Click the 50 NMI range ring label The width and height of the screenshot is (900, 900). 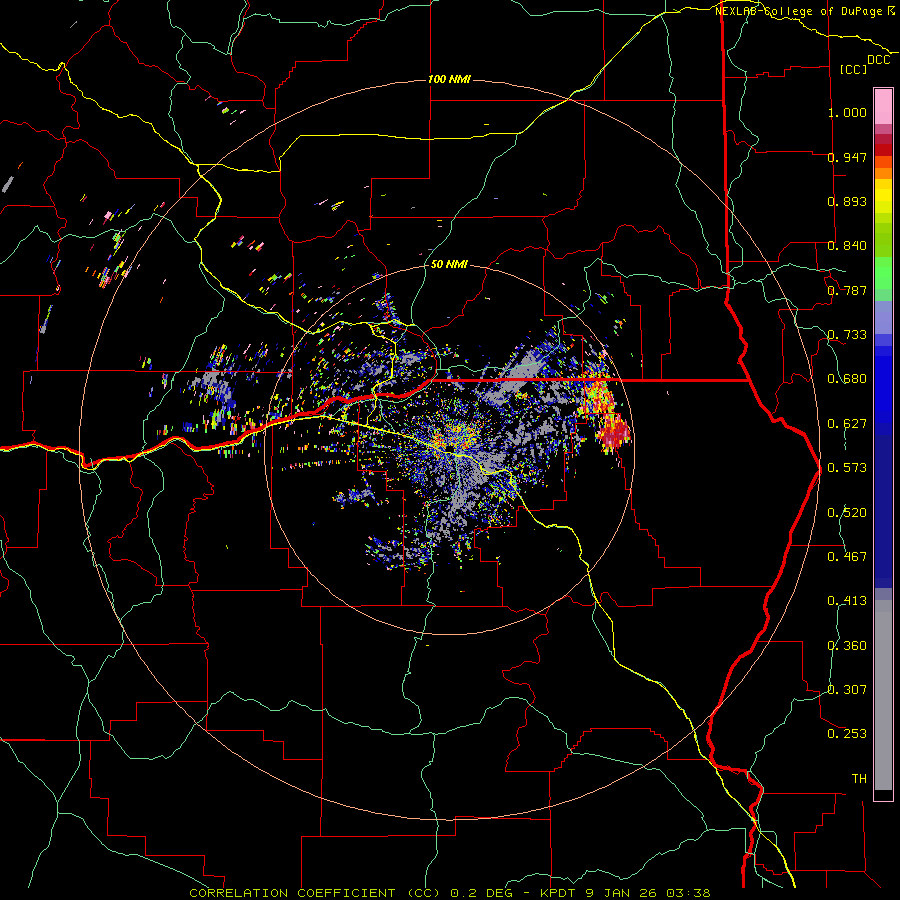(449, 264)
